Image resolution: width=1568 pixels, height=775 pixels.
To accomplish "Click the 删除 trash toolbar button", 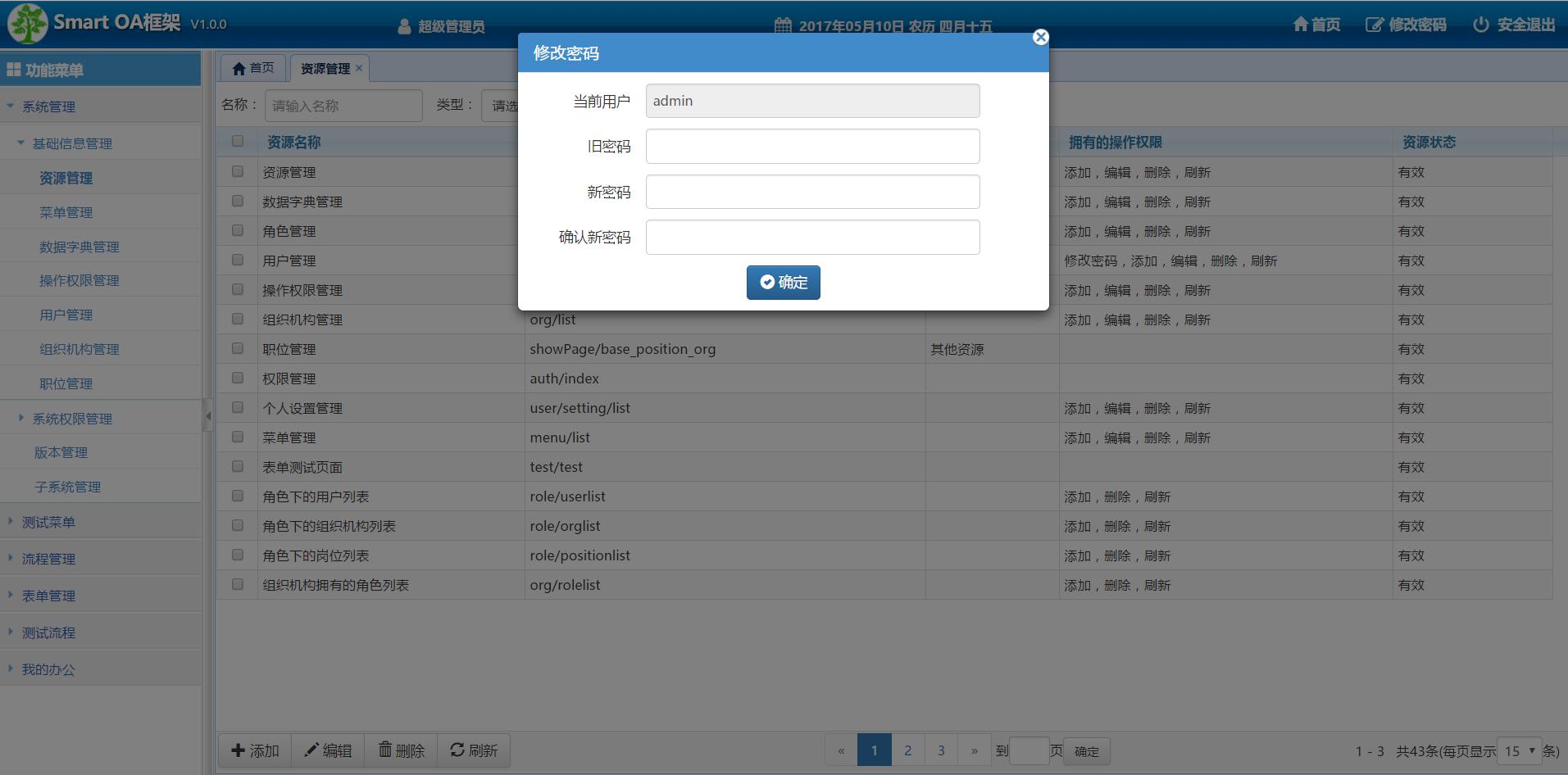I will 401,750.
